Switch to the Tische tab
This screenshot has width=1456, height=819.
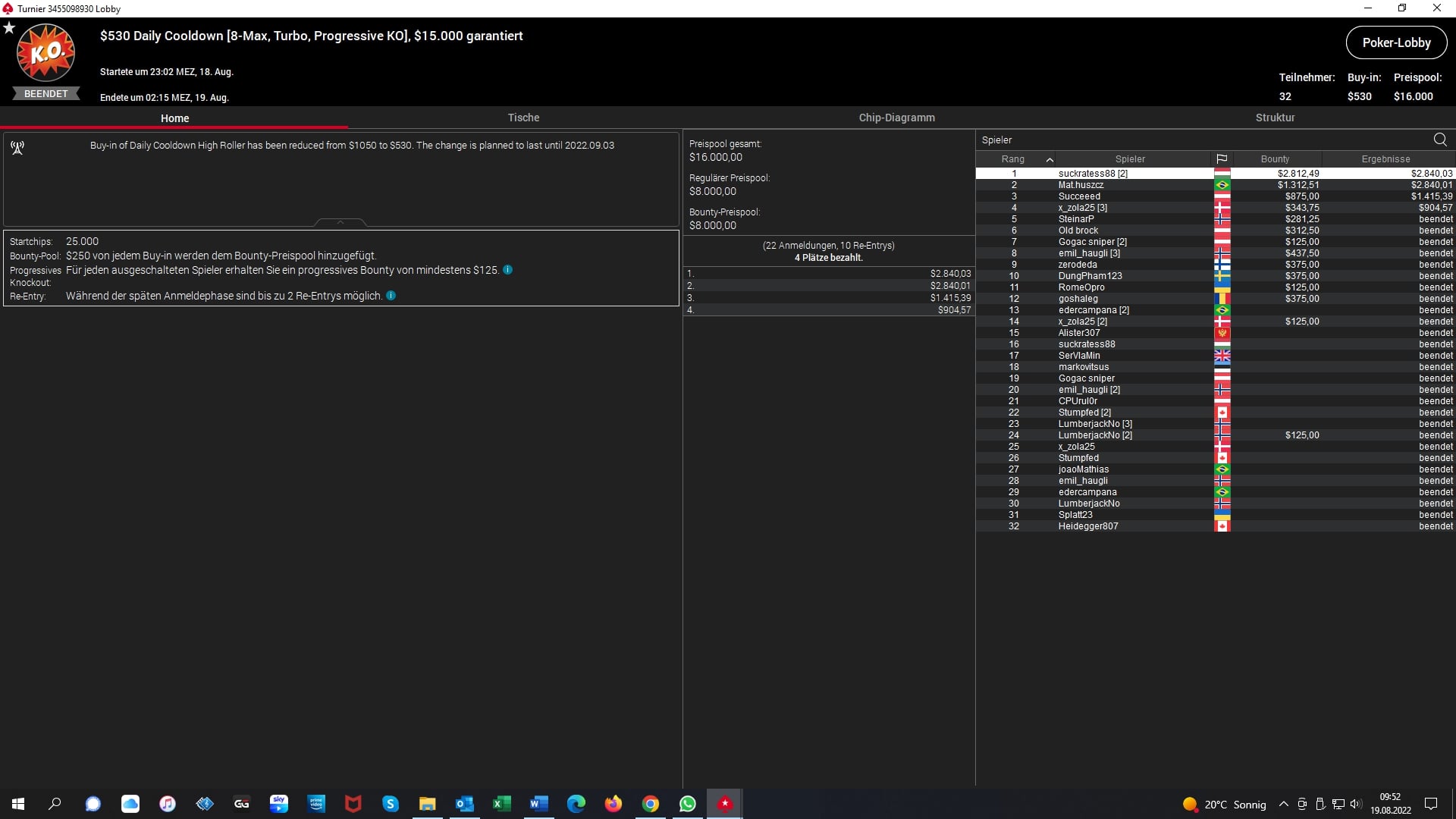[x=523, y=118]
